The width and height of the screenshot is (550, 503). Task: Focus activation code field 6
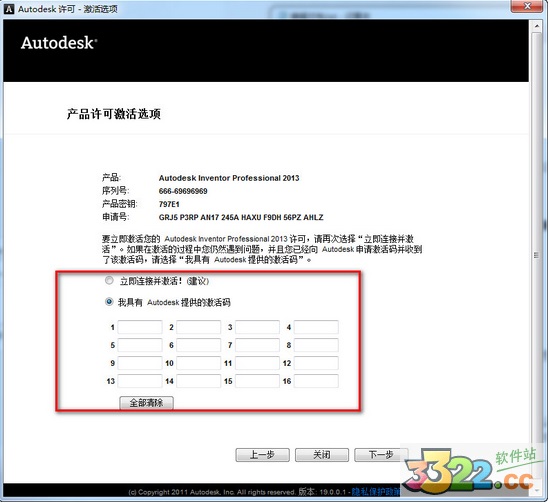[x=199, y=345]
